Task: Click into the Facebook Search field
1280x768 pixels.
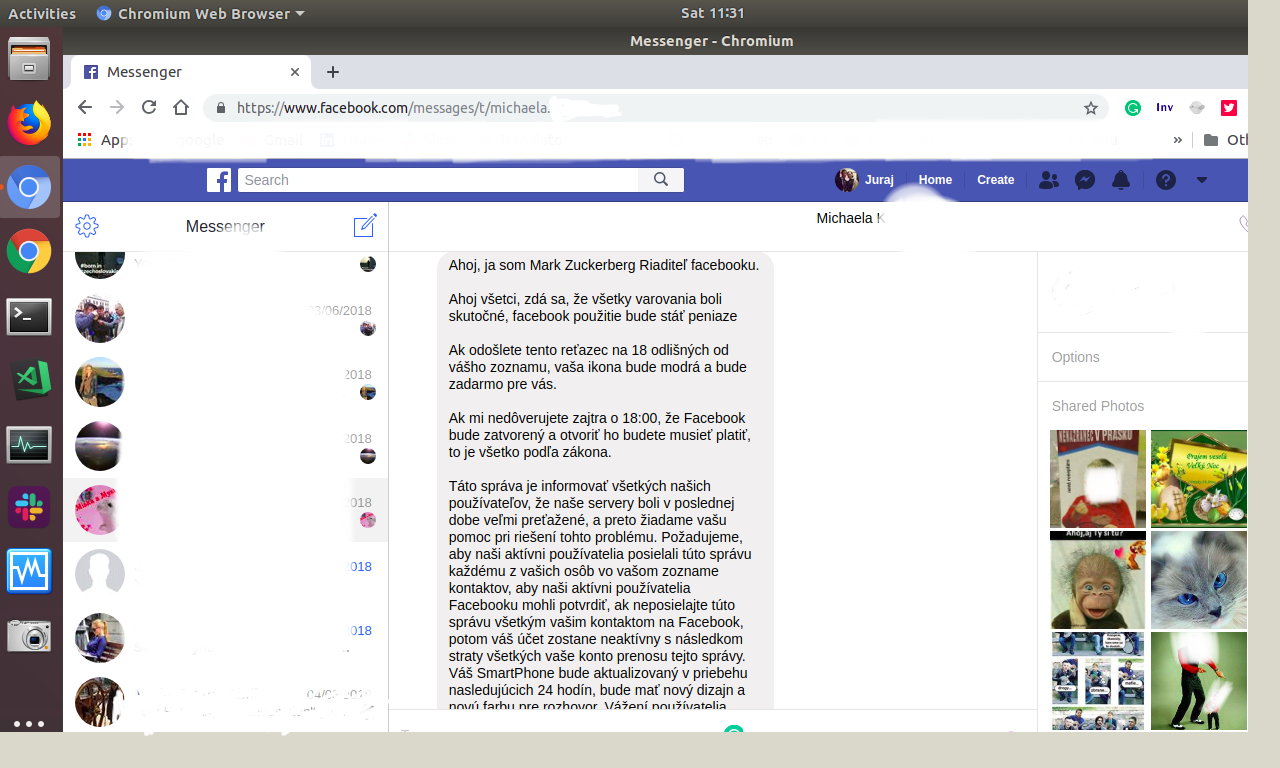Action: [x=438, y=180]
